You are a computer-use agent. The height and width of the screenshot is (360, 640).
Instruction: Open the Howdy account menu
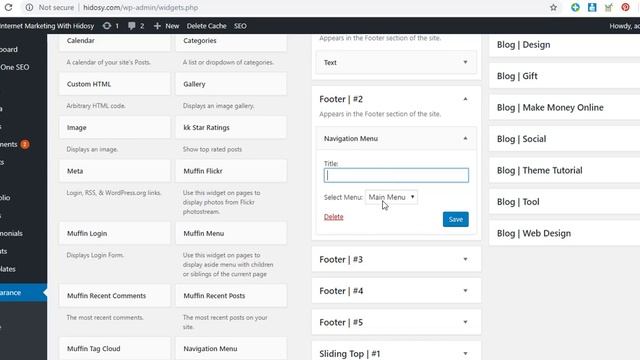pyautogui.click(x=624, y=26)
